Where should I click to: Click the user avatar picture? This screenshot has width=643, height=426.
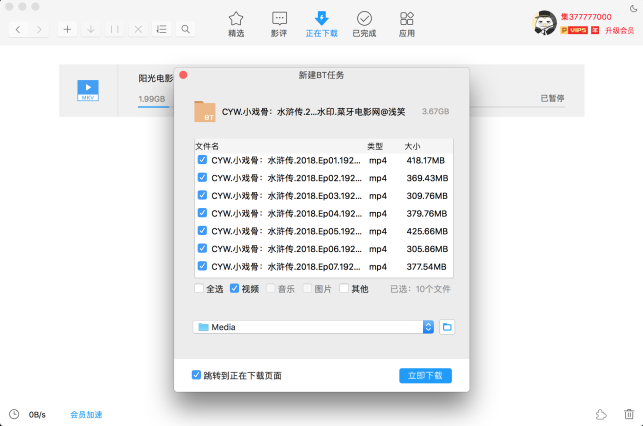[543, 23]
